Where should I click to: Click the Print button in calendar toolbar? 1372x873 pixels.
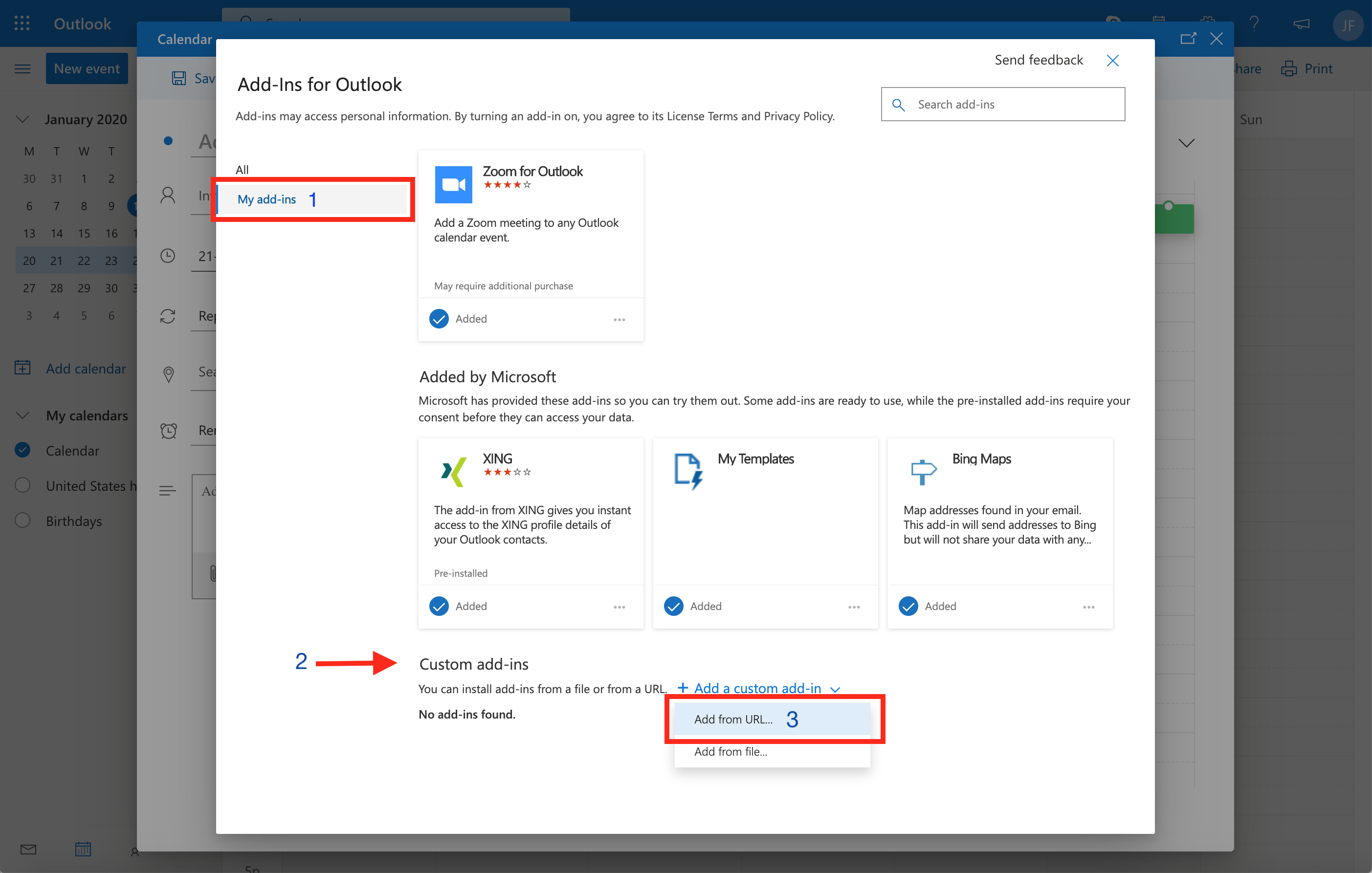(1306, 69)
